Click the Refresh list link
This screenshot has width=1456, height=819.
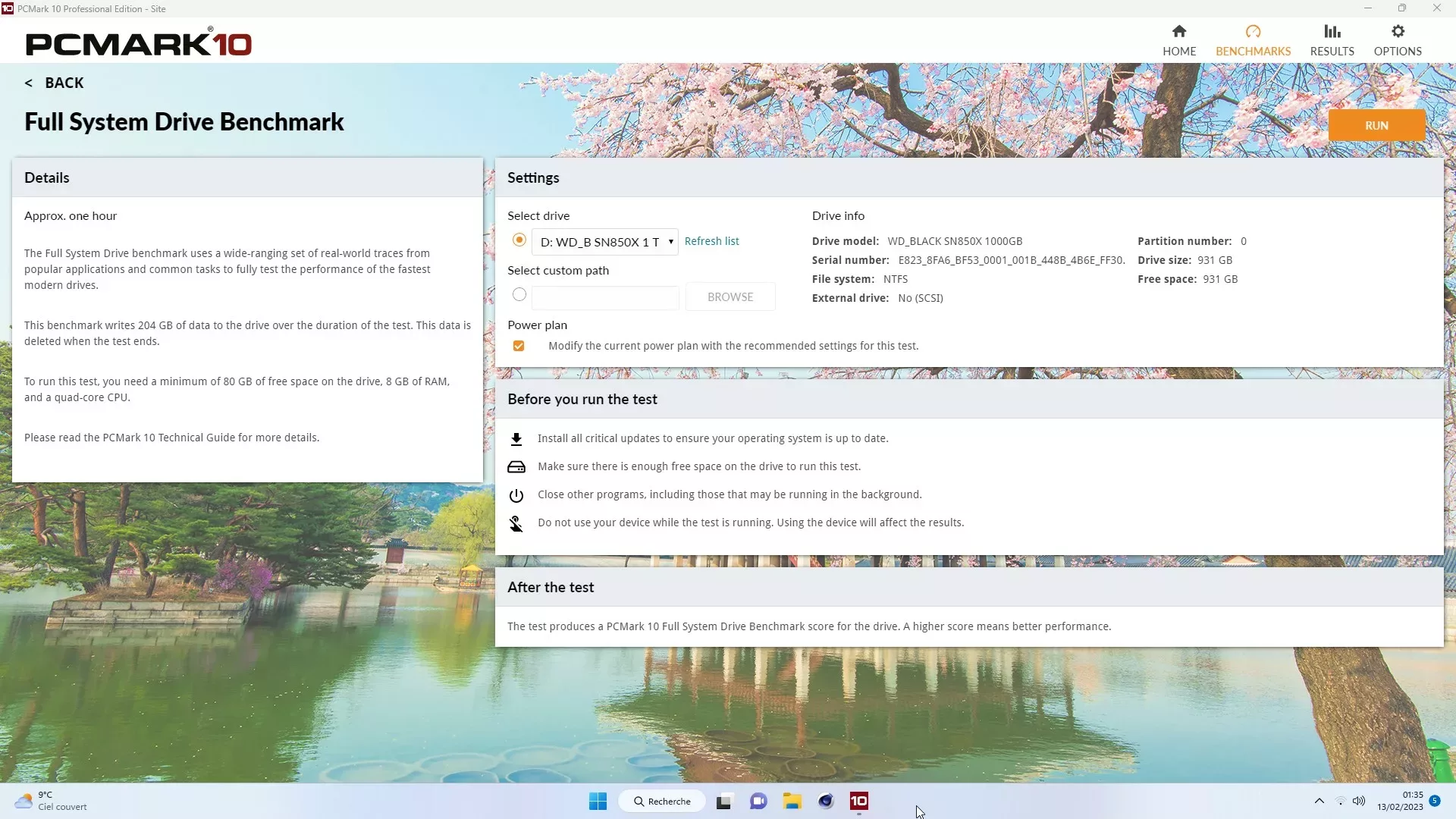(711, 241)
